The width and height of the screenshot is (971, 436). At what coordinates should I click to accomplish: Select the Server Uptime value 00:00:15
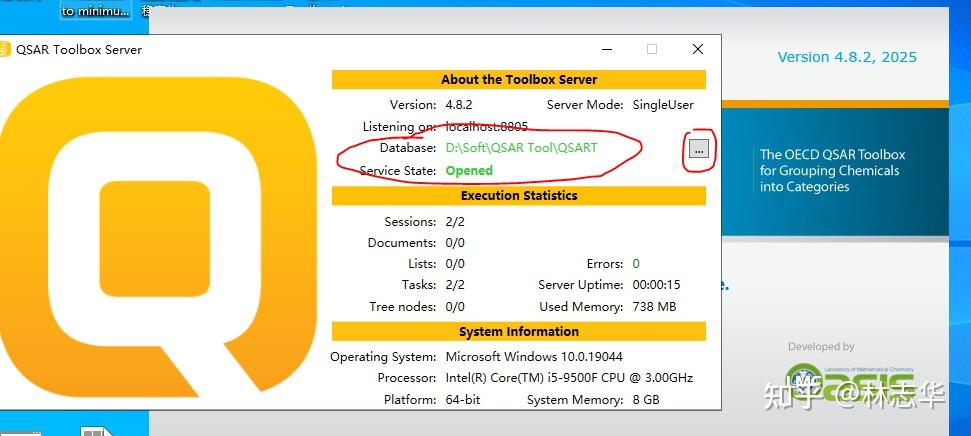[656, 285]
